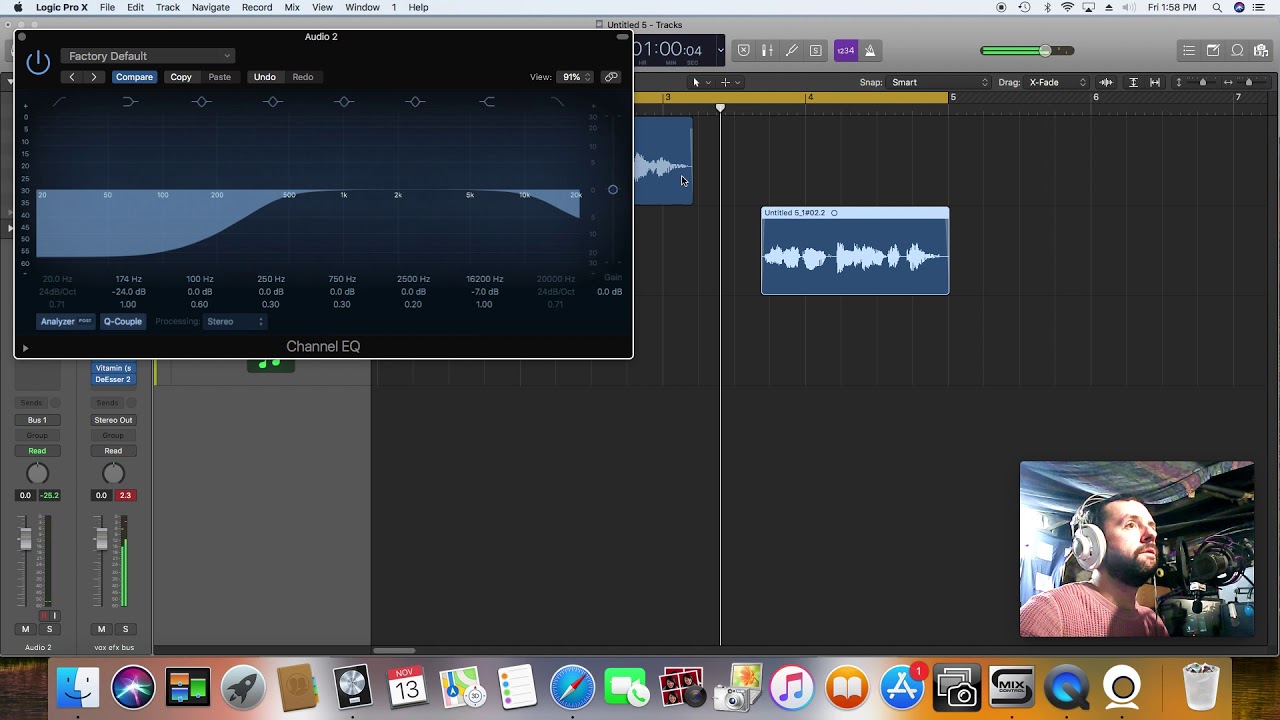Click the Redo button in Channel EQ
Viewport: 1280px width, 720px height.
303,77
